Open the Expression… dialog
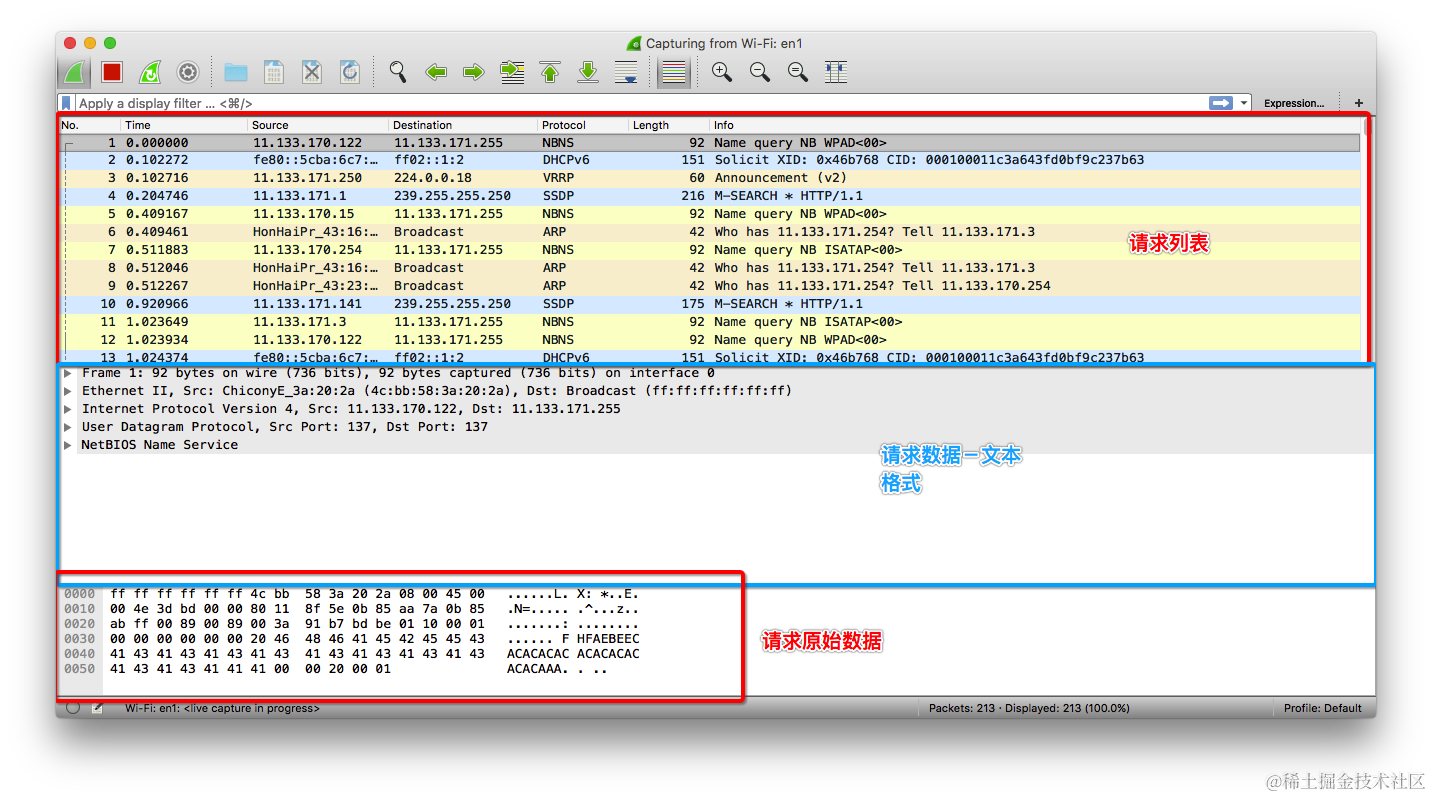Viewport: 1432px width, 798px height. [1294, 103]
